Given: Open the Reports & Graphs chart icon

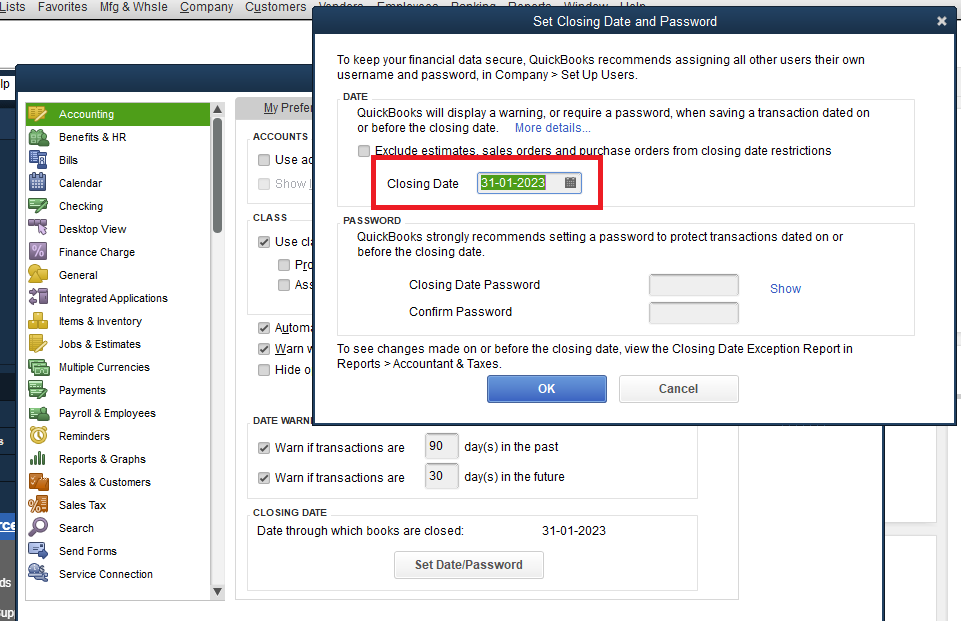Looking at the screenshot, I should click(x=38, y=459).
